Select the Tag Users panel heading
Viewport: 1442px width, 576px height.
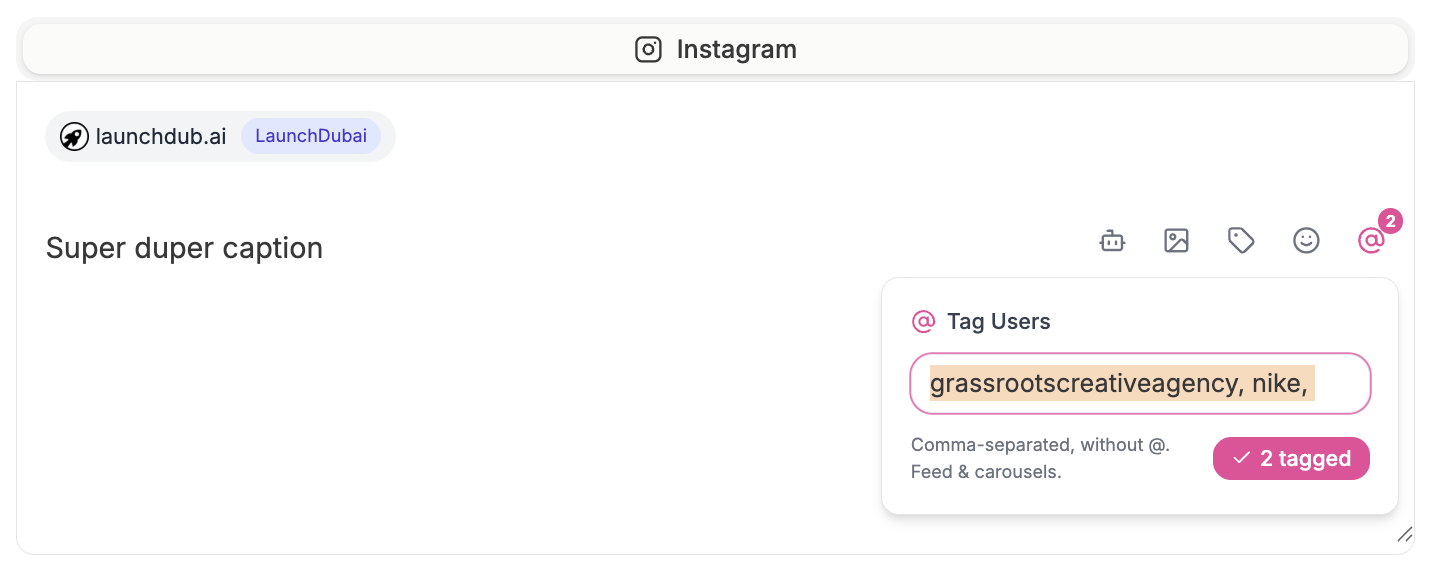pyautogui.click(x=1000, y=321)
